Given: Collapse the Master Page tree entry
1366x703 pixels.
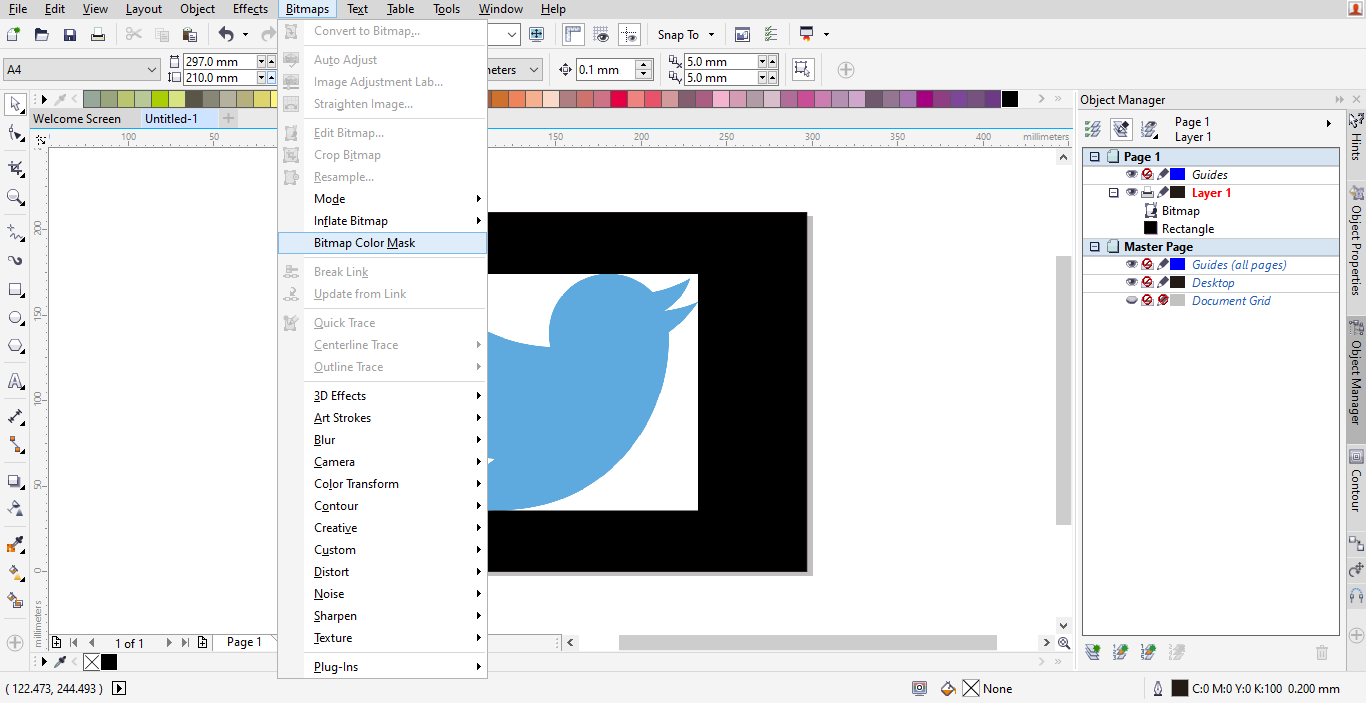Looking at the screenshot, I should point(1093,246).
